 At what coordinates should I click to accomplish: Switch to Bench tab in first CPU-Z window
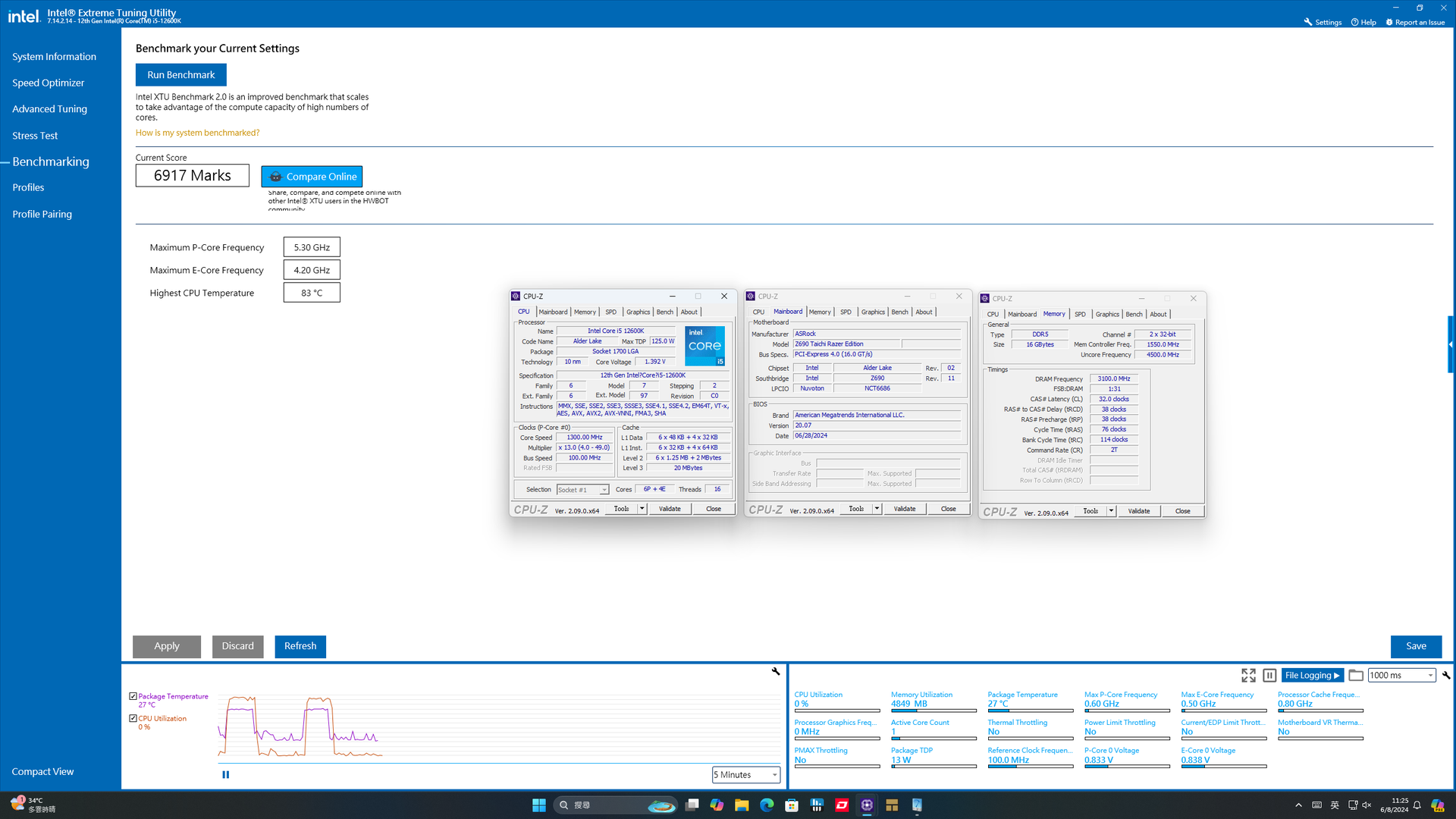click(664, 312)
